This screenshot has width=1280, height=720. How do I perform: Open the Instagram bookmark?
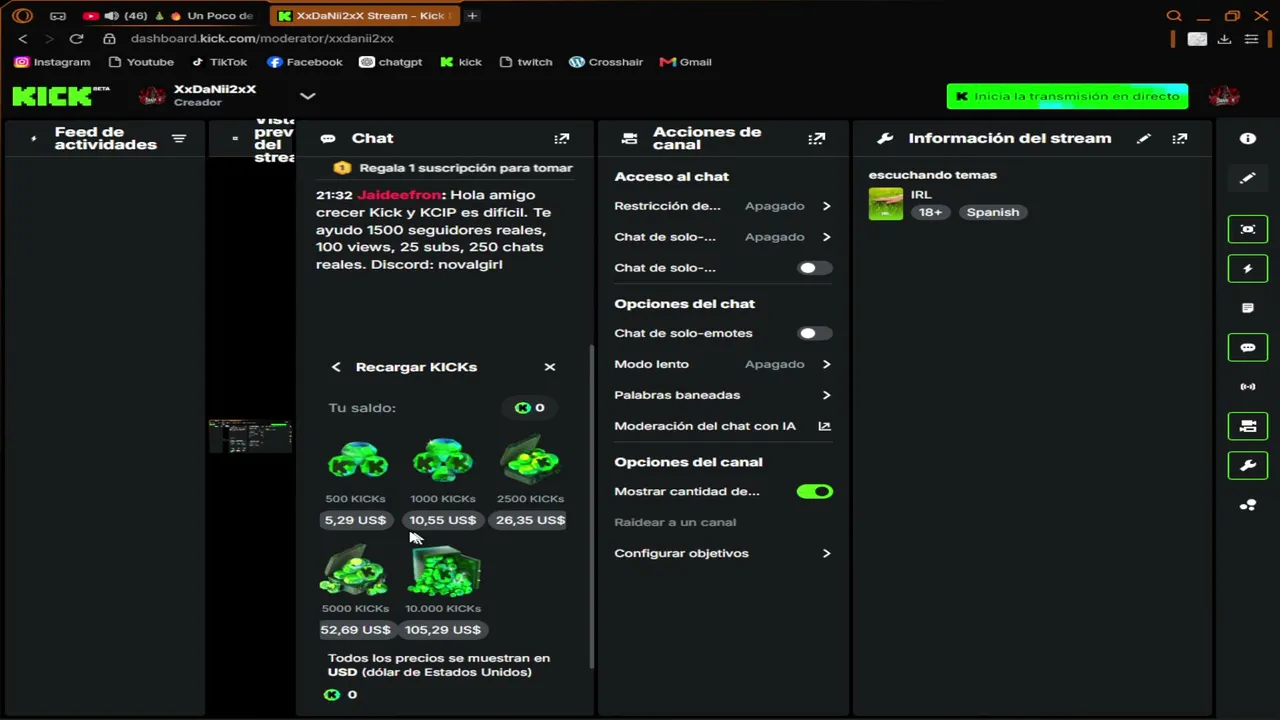tap(53, 62)
